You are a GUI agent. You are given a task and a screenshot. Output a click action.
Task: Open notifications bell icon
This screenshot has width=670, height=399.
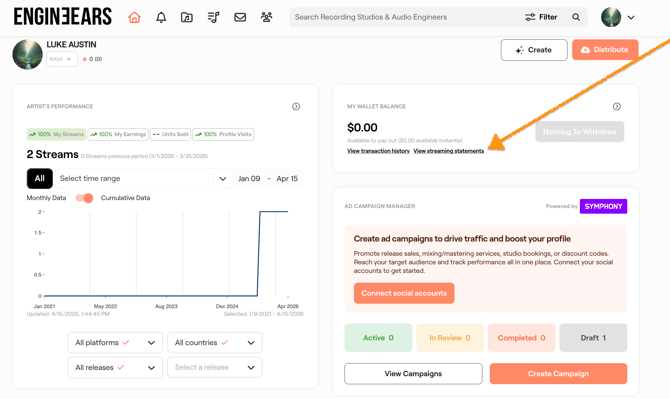(x=161, y=17)
